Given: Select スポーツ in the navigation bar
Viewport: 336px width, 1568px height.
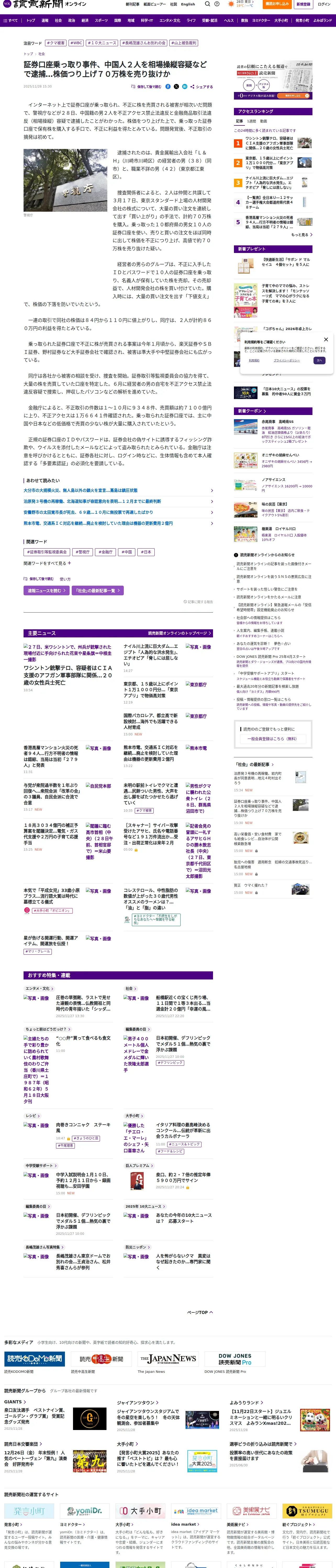Looking at the screenshot, I should pyautogui.click(x=101, y=20).
